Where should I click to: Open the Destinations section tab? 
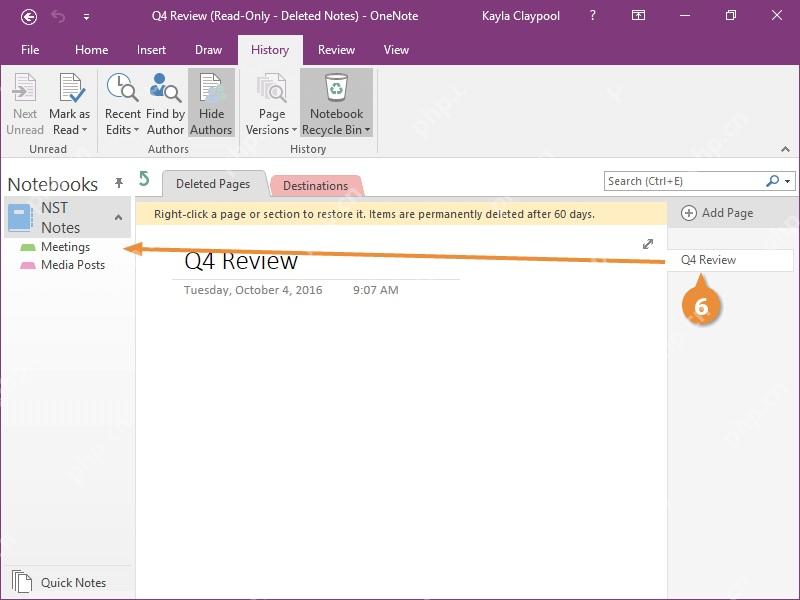(x=315, y=186)
